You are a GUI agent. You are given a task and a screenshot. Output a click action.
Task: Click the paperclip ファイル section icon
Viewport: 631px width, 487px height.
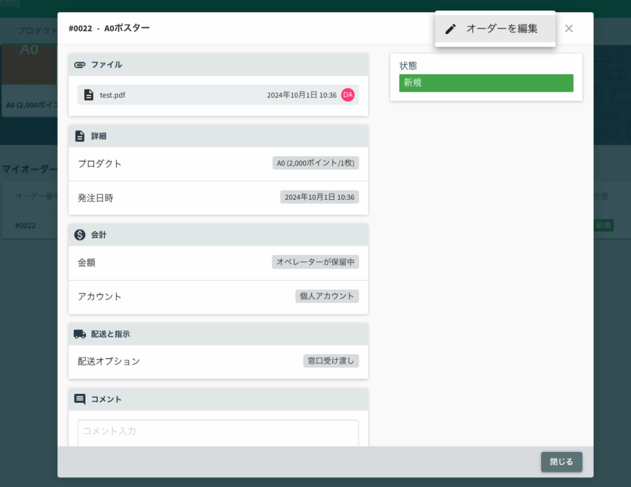pyautogui.click(x=80, y=65)
